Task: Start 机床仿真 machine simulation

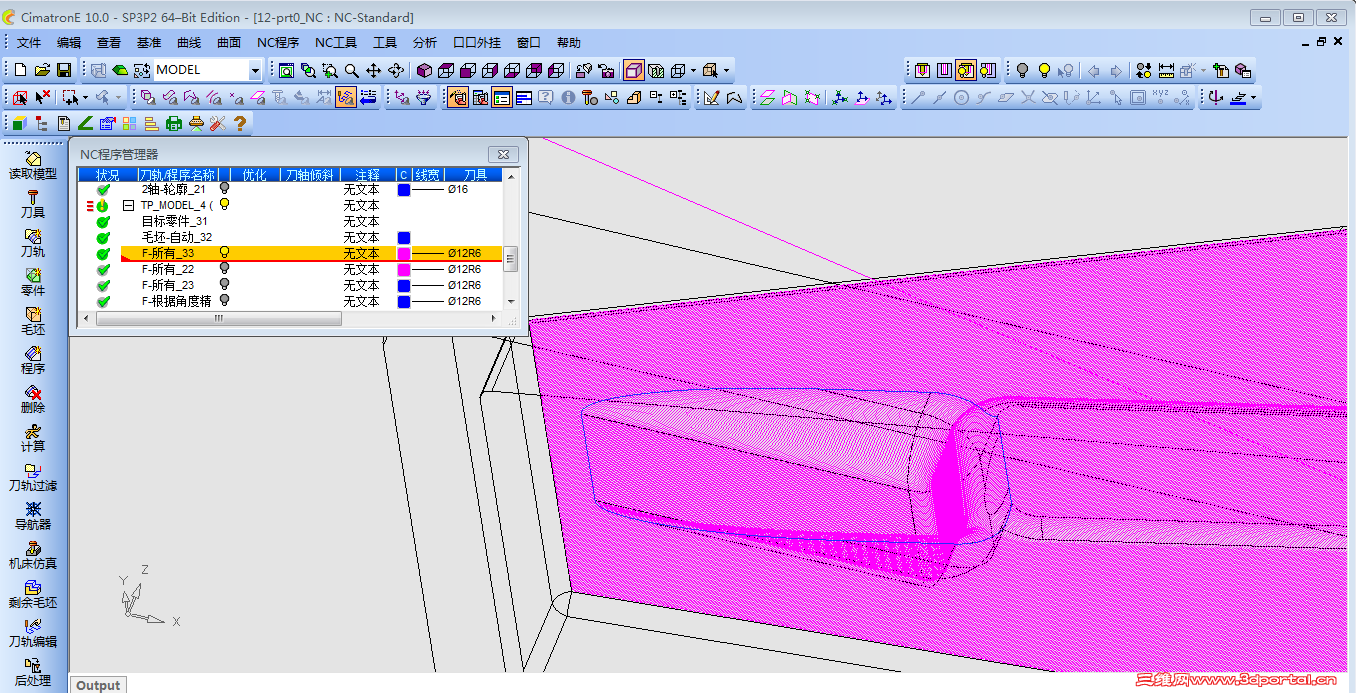Action: click(33, 555)
